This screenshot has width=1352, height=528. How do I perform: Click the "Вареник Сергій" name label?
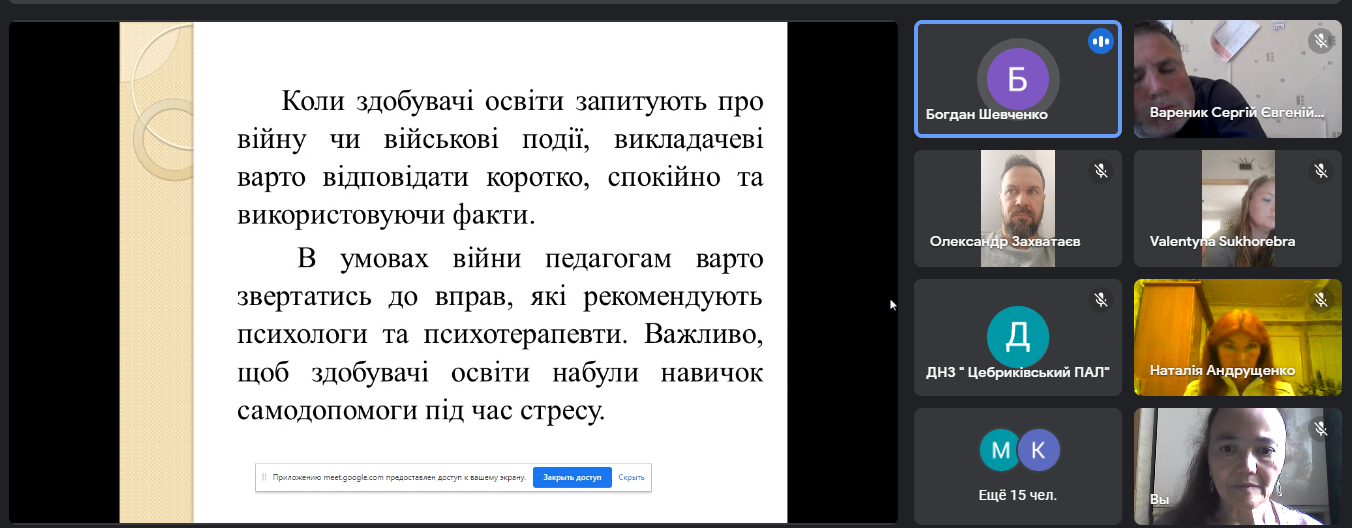(1236, 113)
